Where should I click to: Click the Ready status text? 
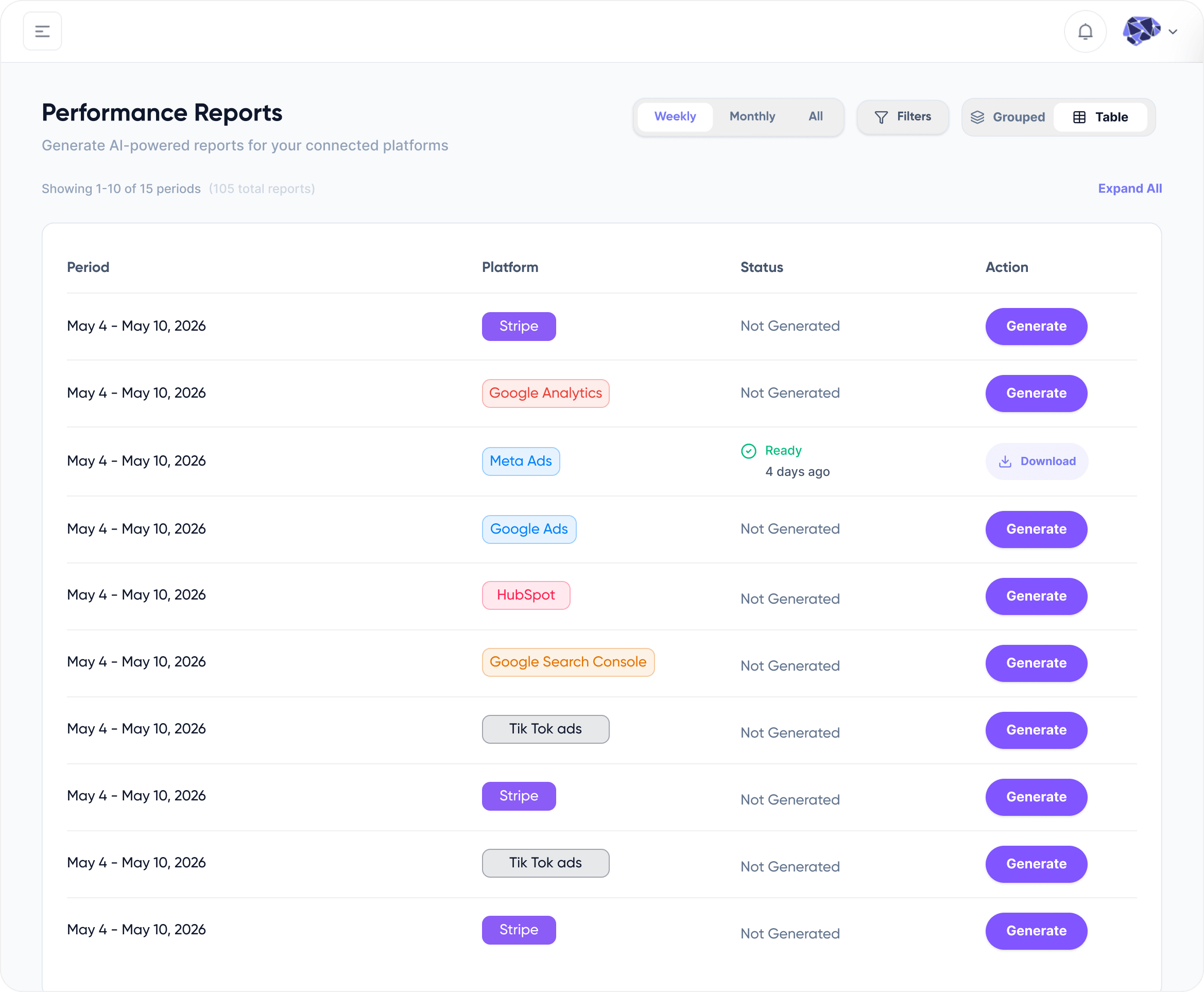pyautogui.click(x=783, y=450)
